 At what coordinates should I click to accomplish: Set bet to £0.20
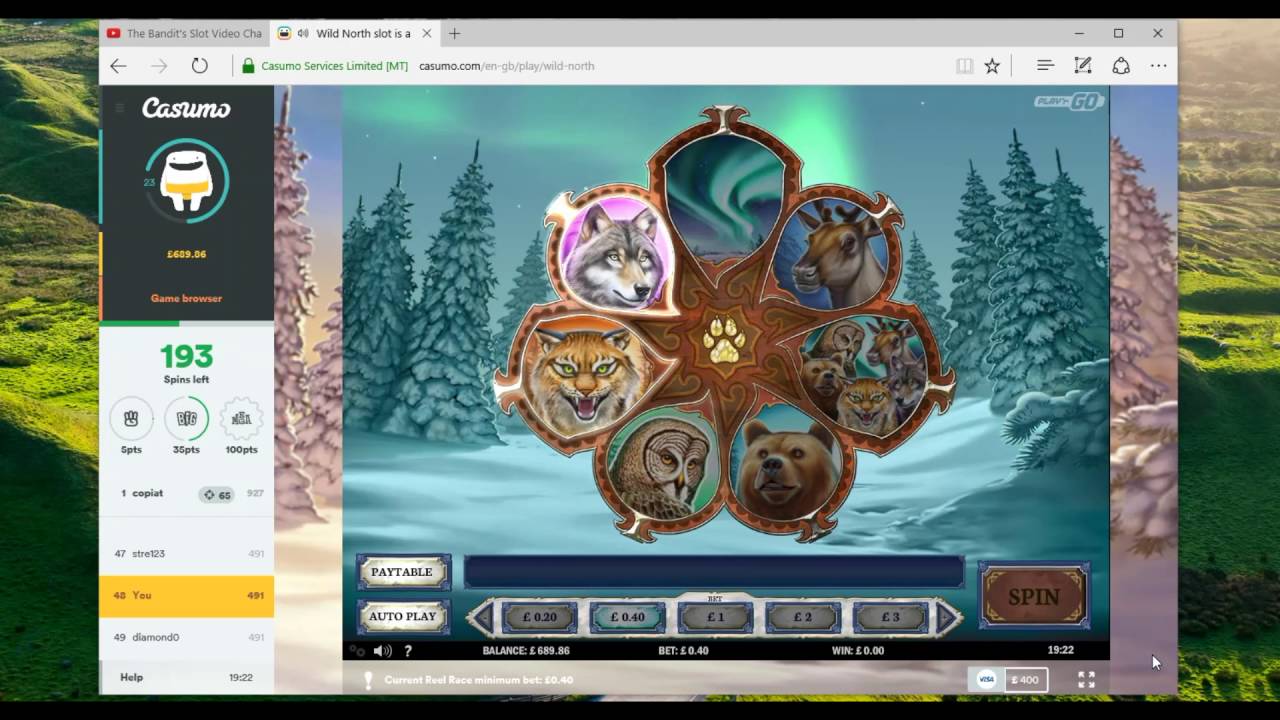[x=540, y=617]
